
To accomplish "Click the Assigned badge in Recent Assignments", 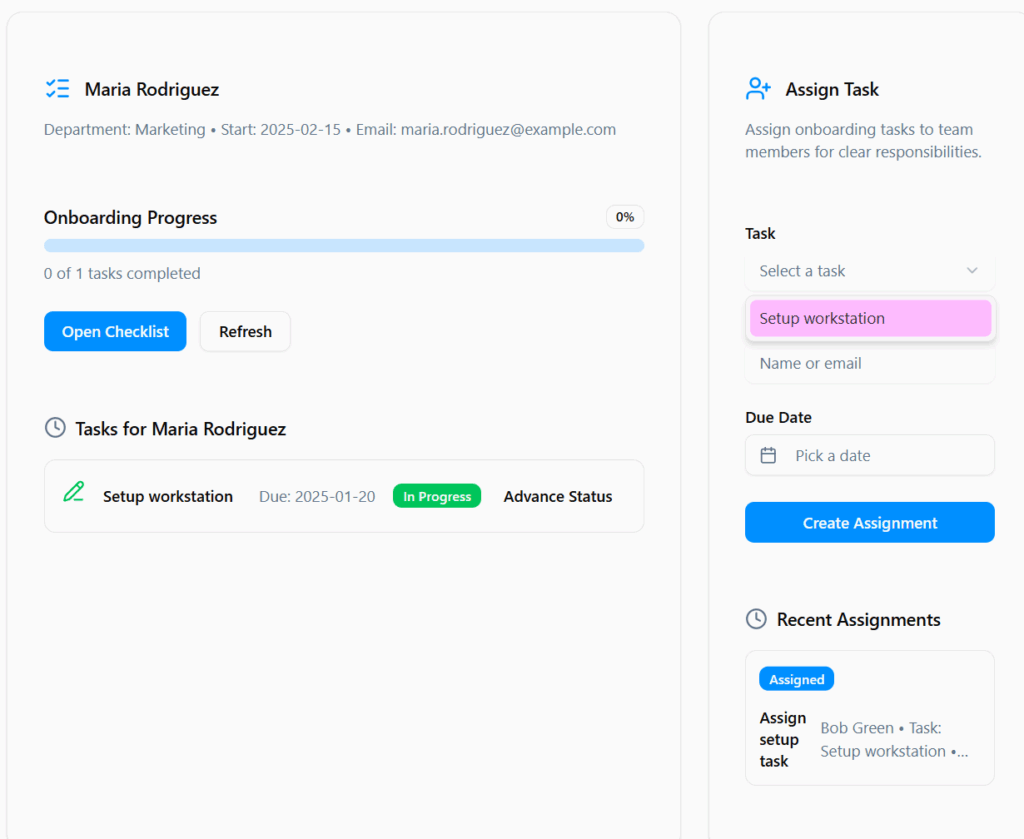I will [796, 679].
